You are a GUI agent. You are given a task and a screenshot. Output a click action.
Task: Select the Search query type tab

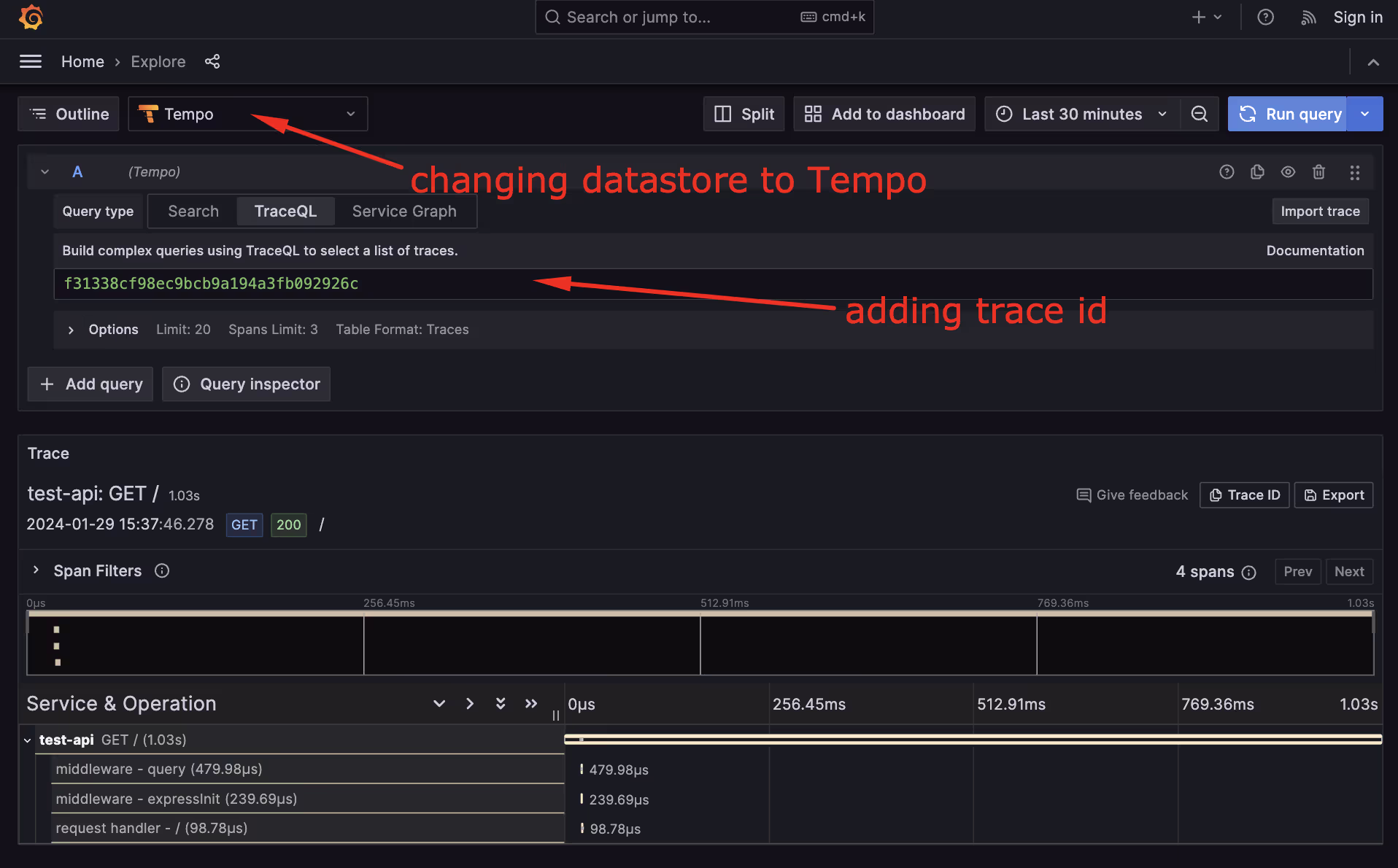(x=193, y=212)
